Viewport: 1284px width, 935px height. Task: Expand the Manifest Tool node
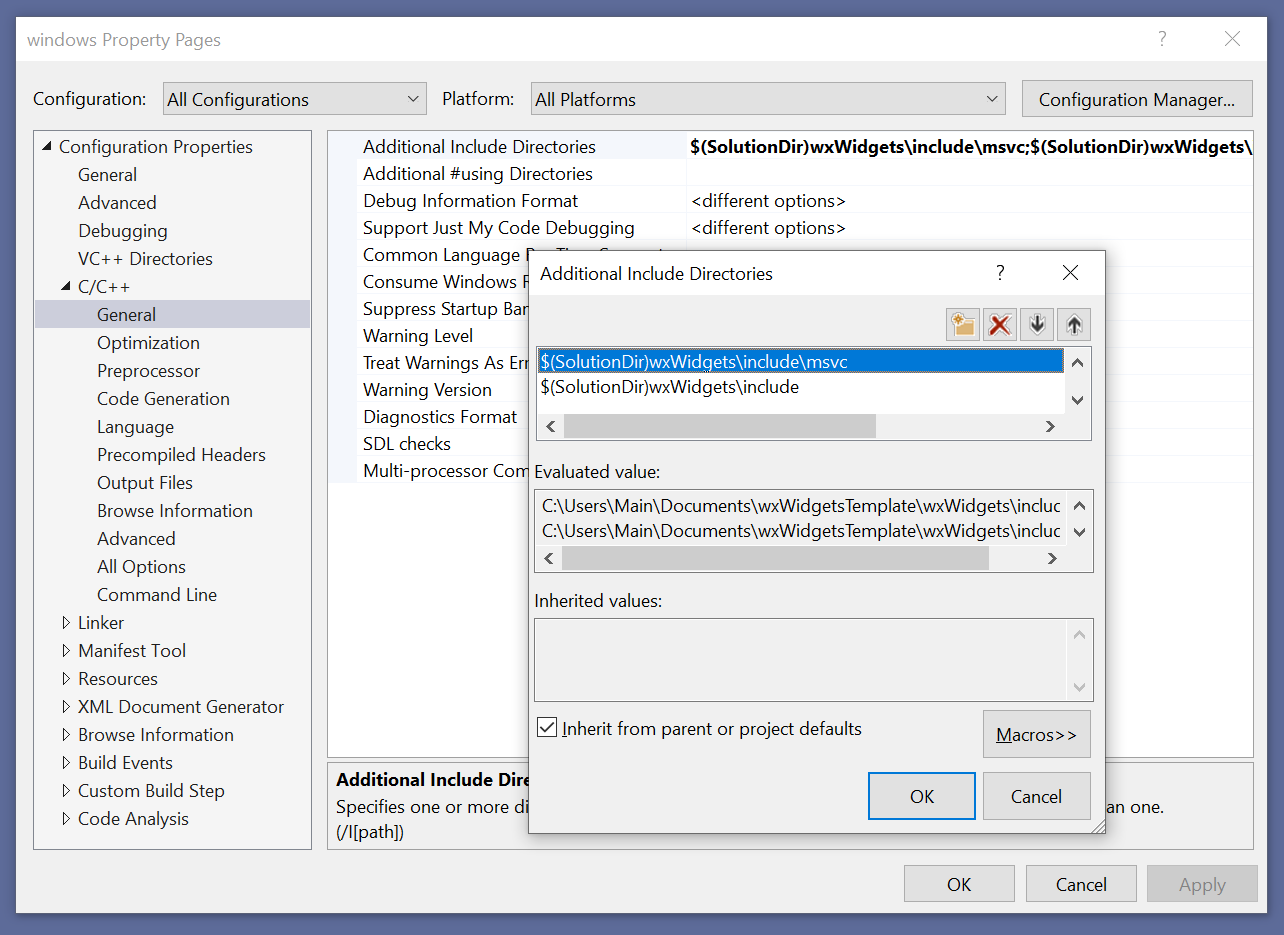(66, 651)
